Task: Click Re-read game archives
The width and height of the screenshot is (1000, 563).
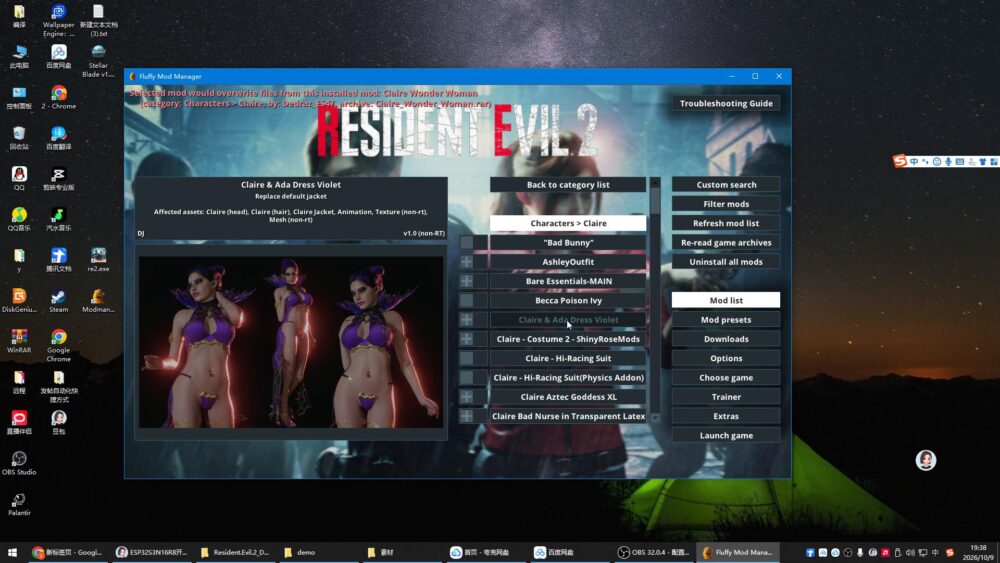Action: (726, 242)
